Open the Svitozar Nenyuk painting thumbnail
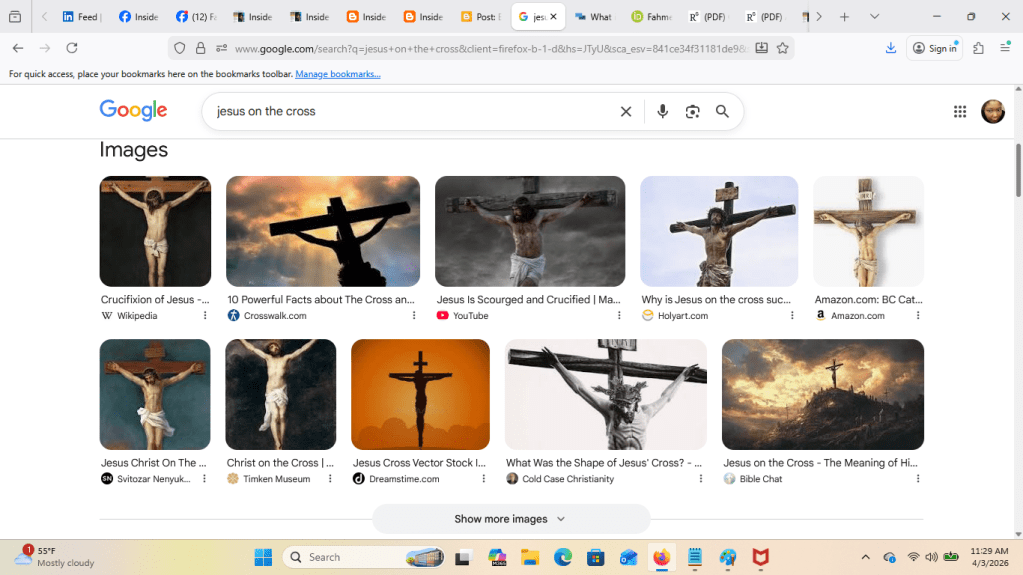 155,394
